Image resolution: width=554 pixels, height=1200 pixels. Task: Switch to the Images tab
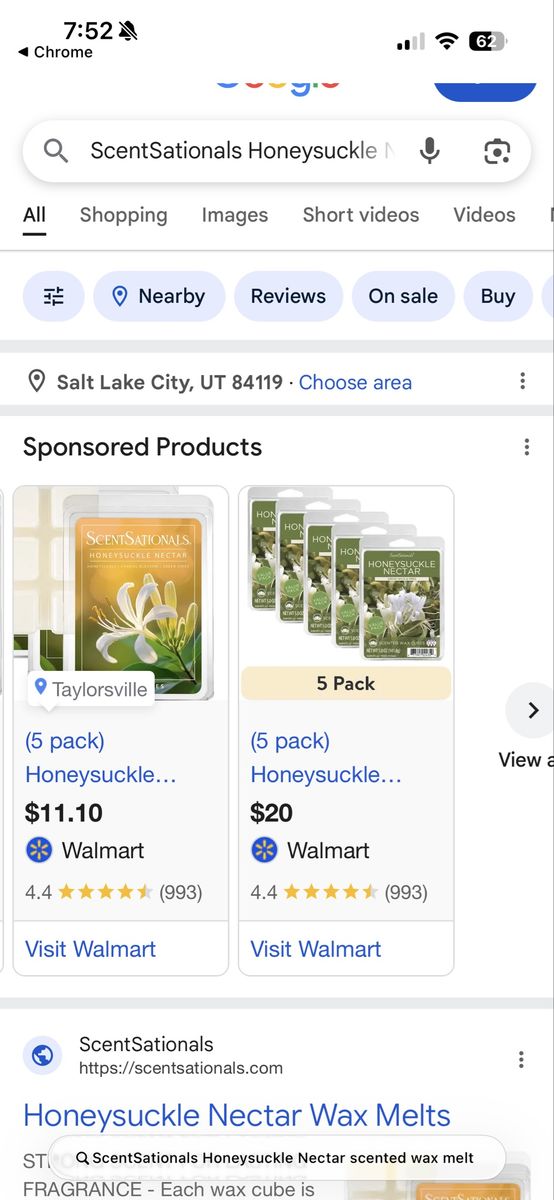pyautogui.click(x=235, y=215)
